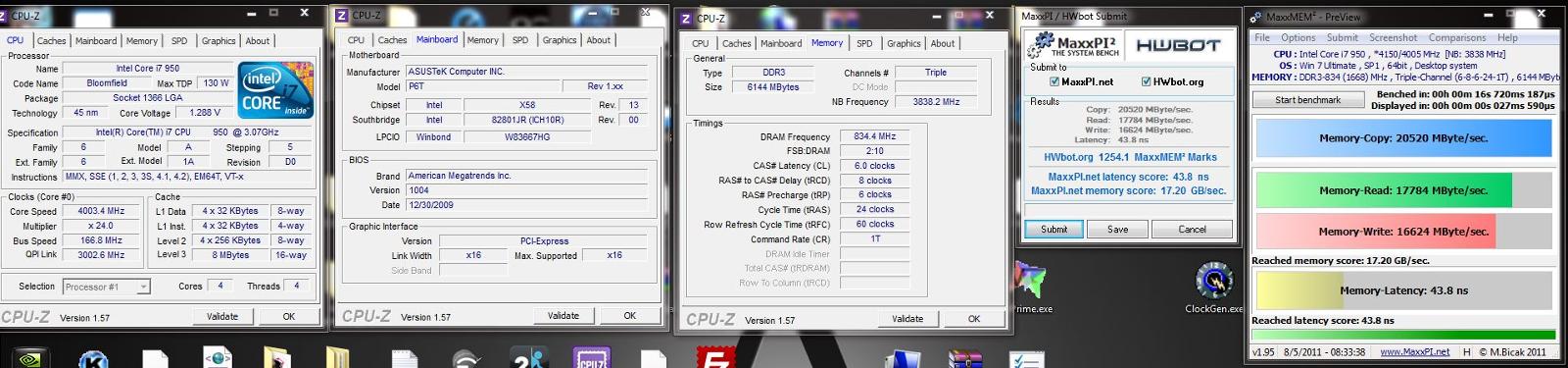
Task: Click Start benchmark in MaxxMEM
Action: click(1307, 99)
